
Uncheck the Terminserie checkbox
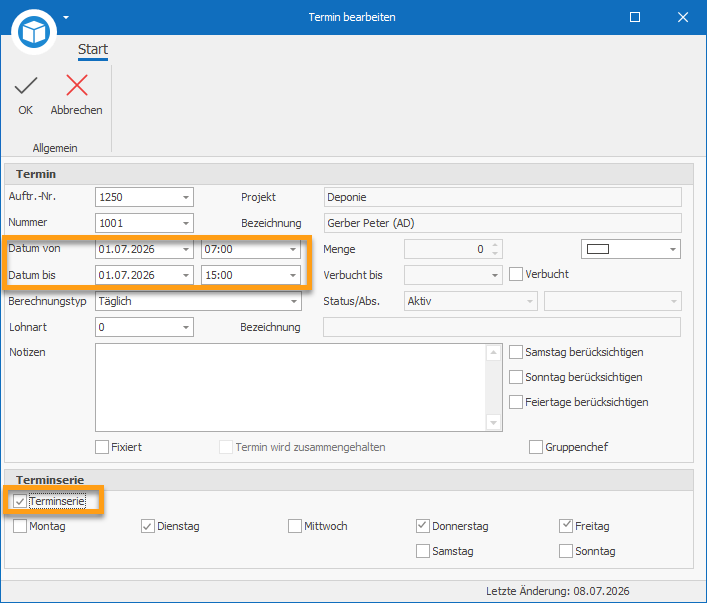[20, 501]
